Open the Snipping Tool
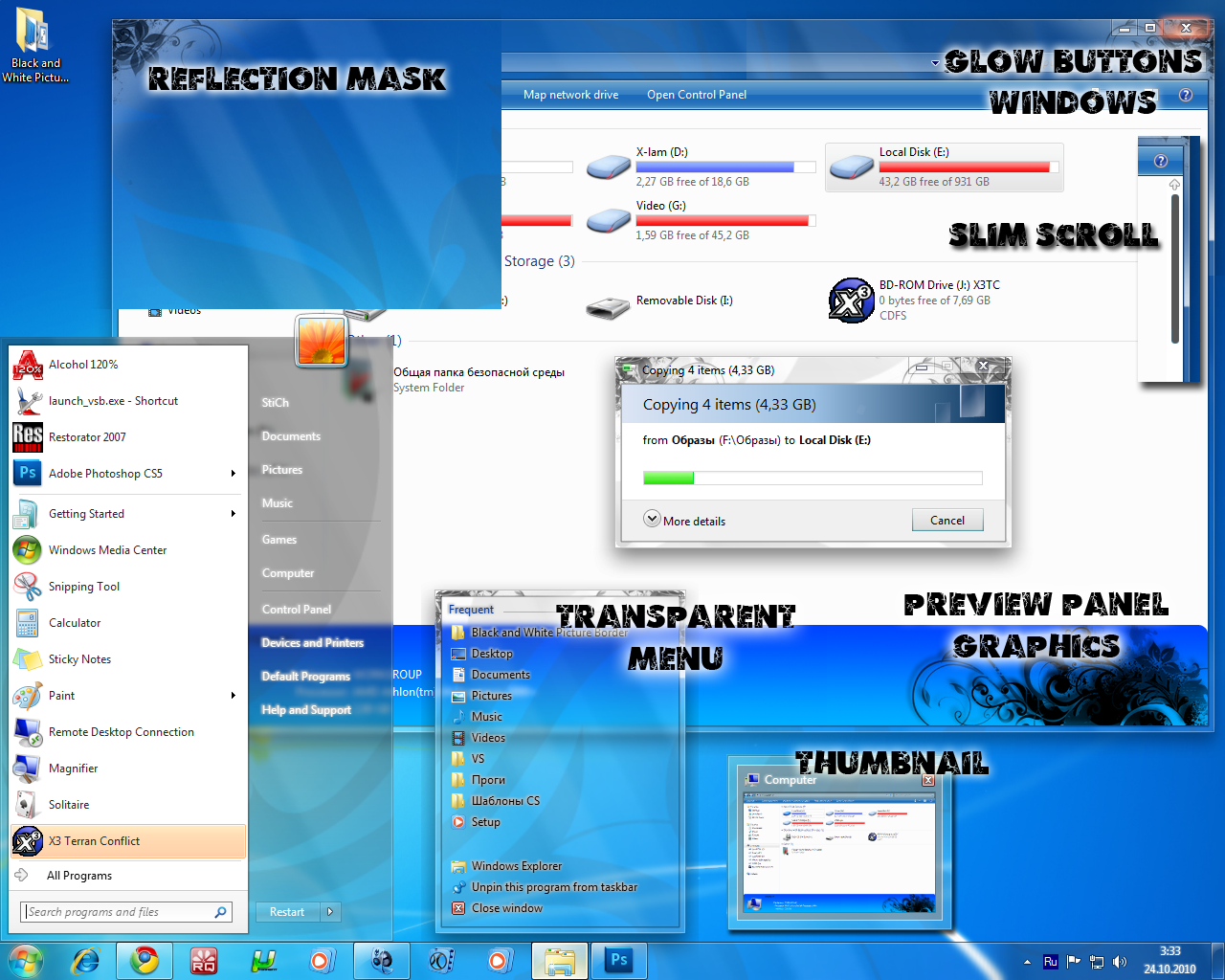This screenshot has height=980, width=1225. (128, 587)
